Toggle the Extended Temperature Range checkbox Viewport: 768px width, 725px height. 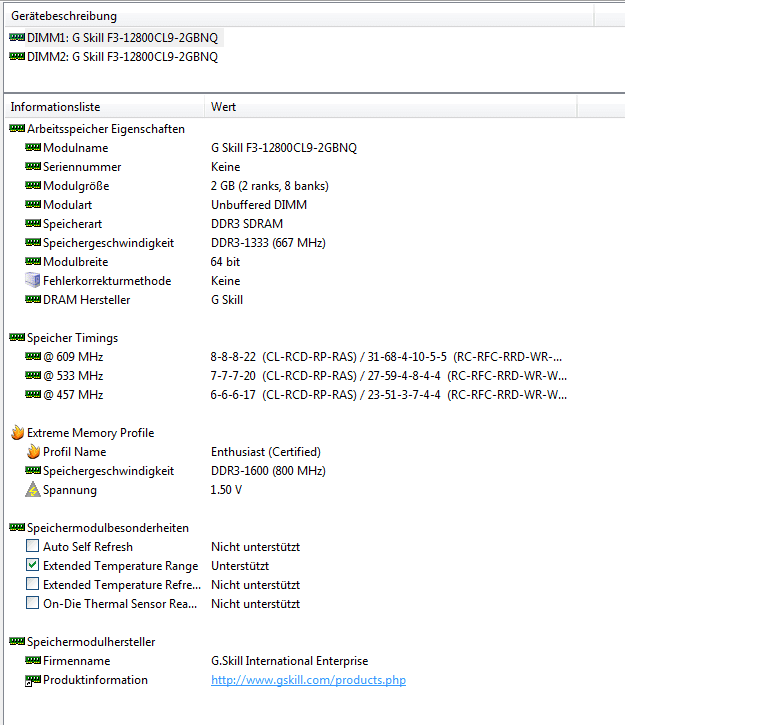point(32,565)
